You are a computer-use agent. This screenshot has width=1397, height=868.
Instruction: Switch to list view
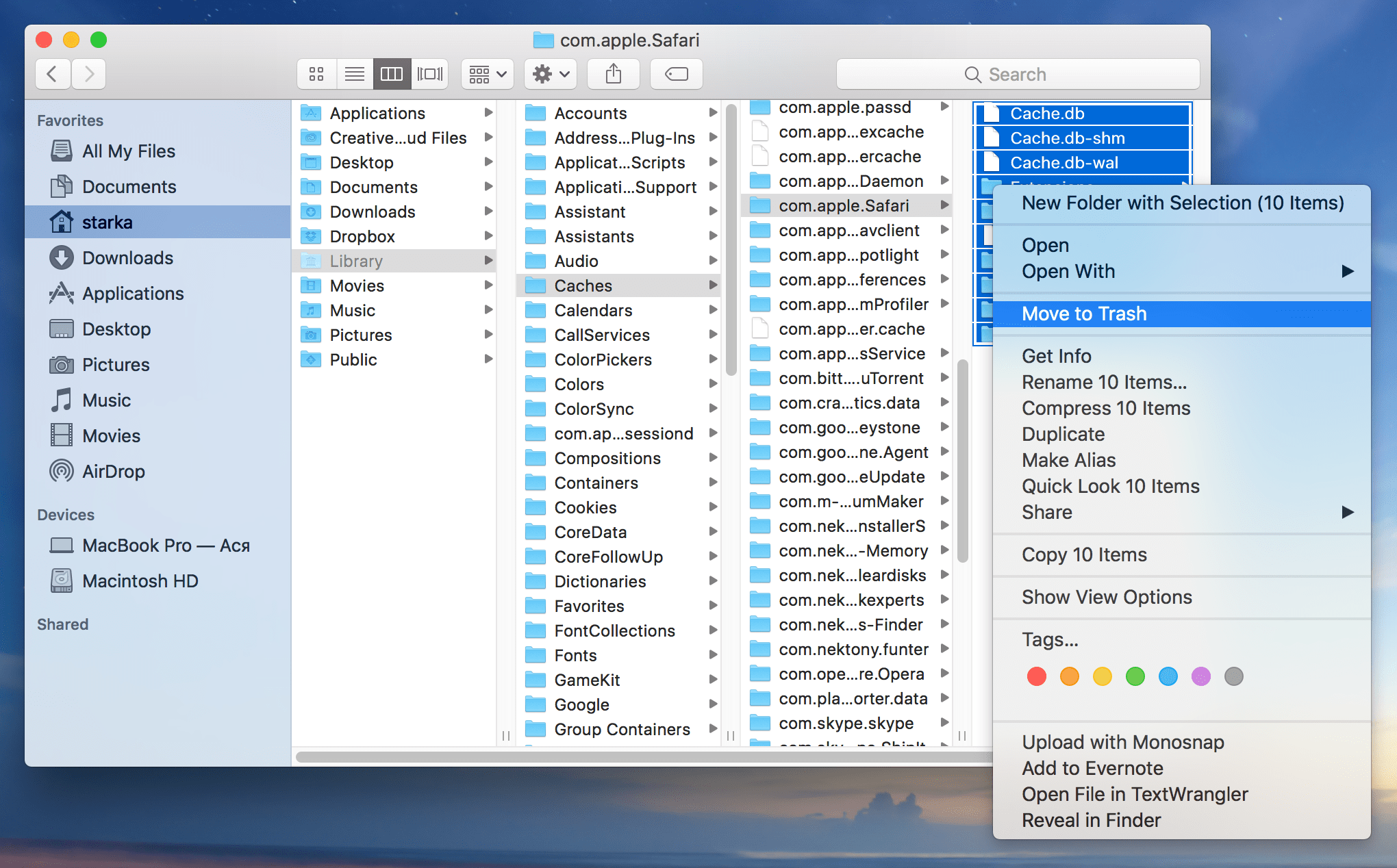click(354, 74)
